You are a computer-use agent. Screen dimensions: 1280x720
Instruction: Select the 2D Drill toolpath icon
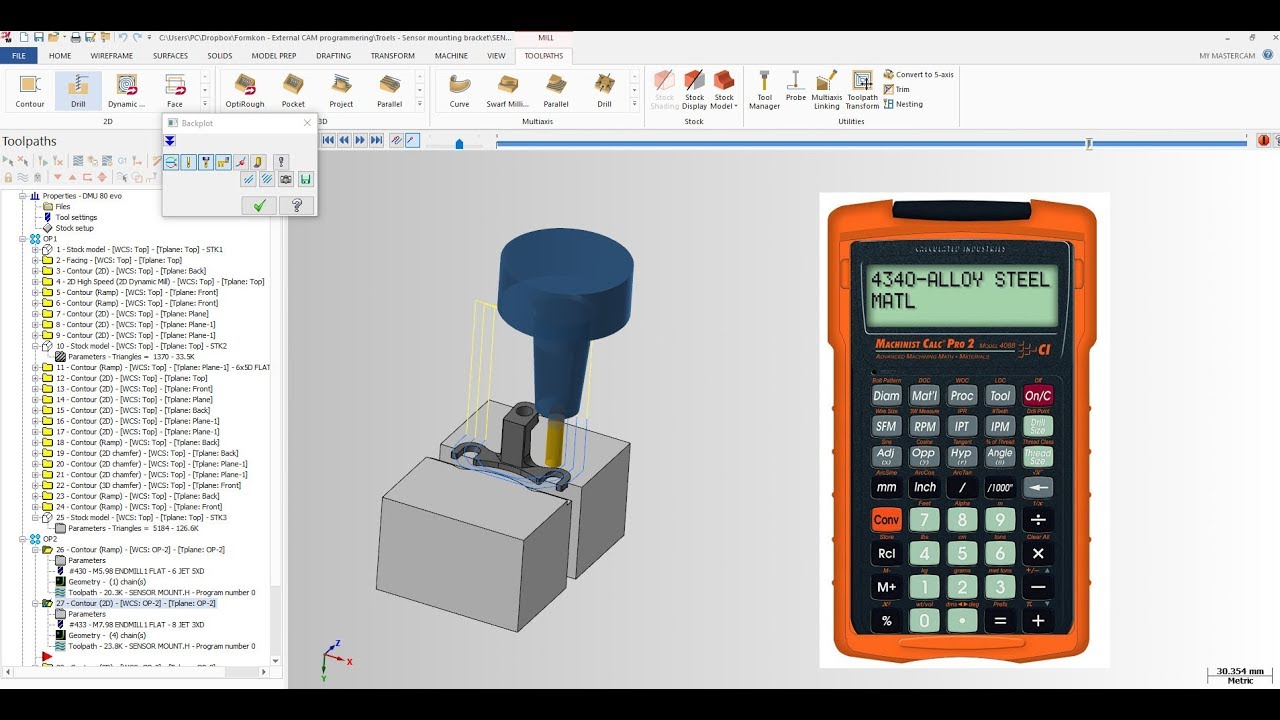coord(78,89)
